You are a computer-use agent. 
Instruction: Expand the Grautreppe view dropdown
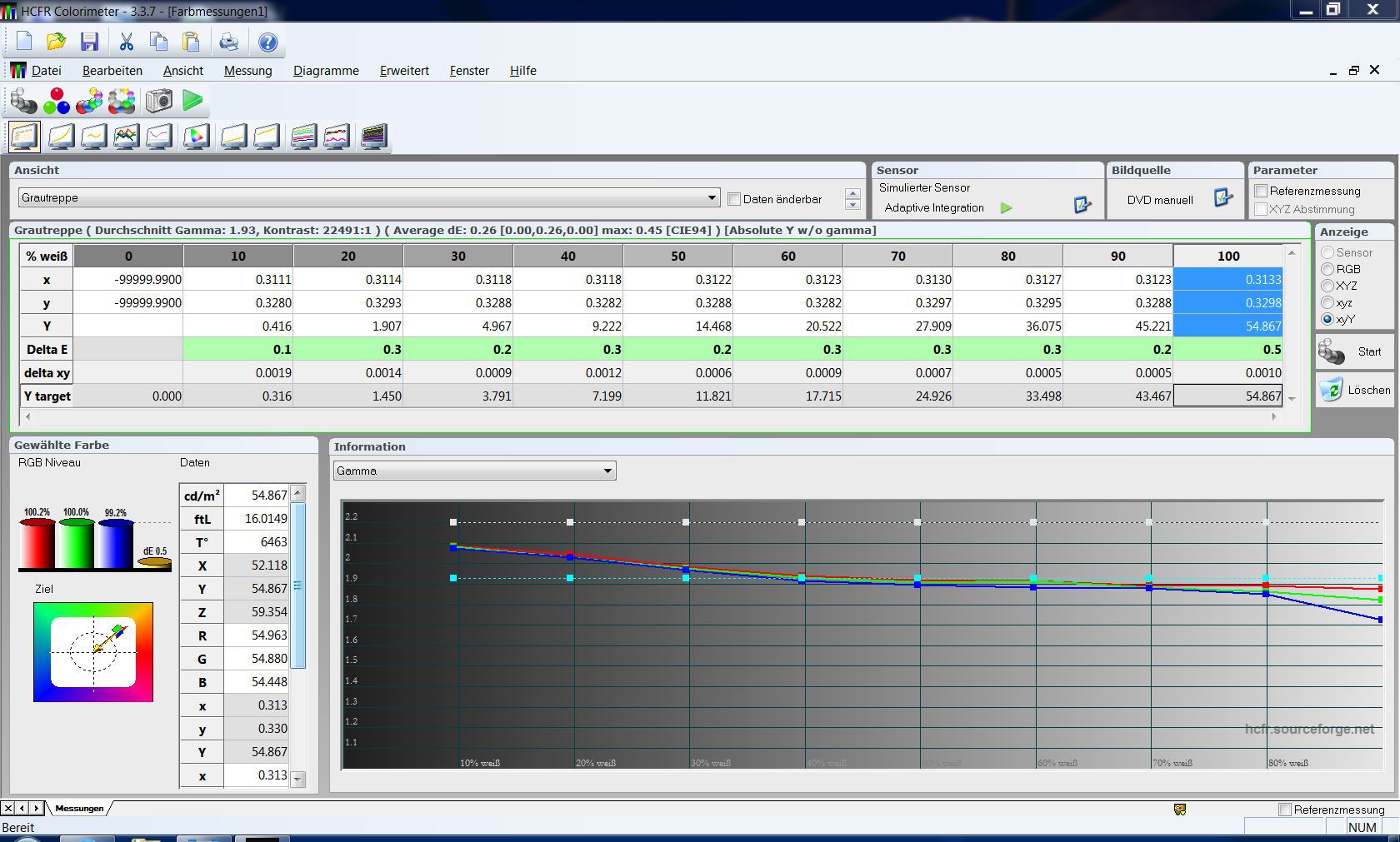[x=712, y=197]
